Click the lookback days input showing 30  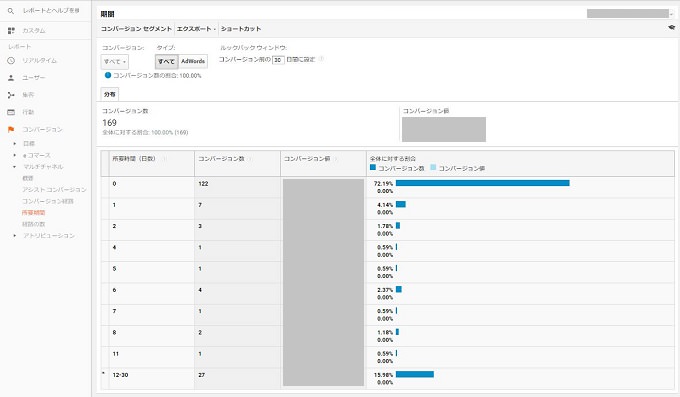click(278, 60)
